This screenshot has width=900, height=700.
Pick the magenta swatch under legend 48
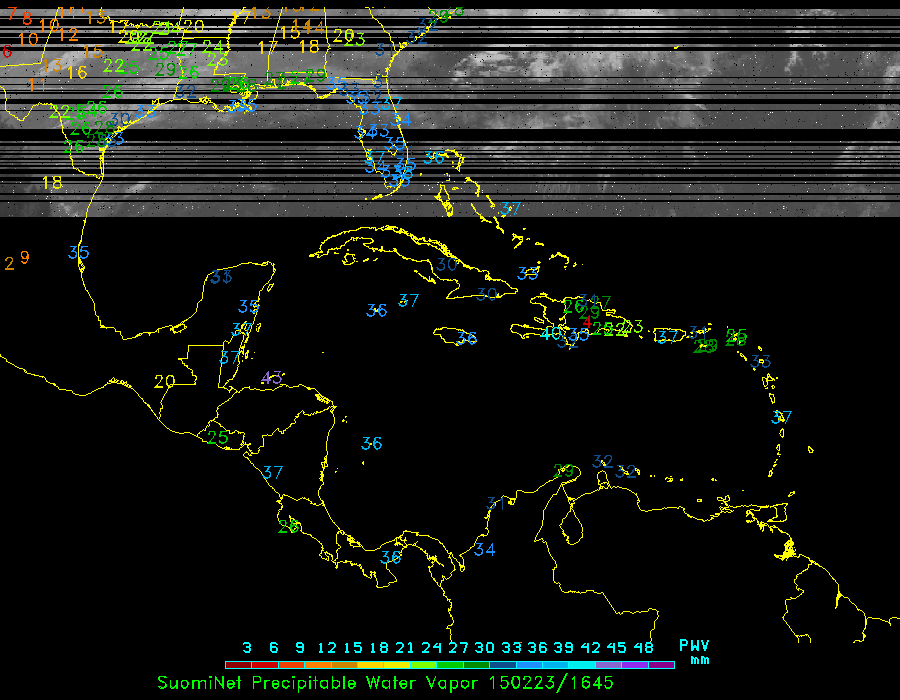[661, 664]
